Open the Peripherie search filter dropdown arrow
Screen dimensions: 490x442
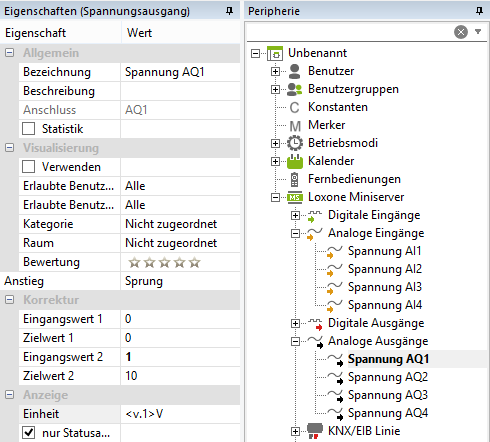pos(478,32)
